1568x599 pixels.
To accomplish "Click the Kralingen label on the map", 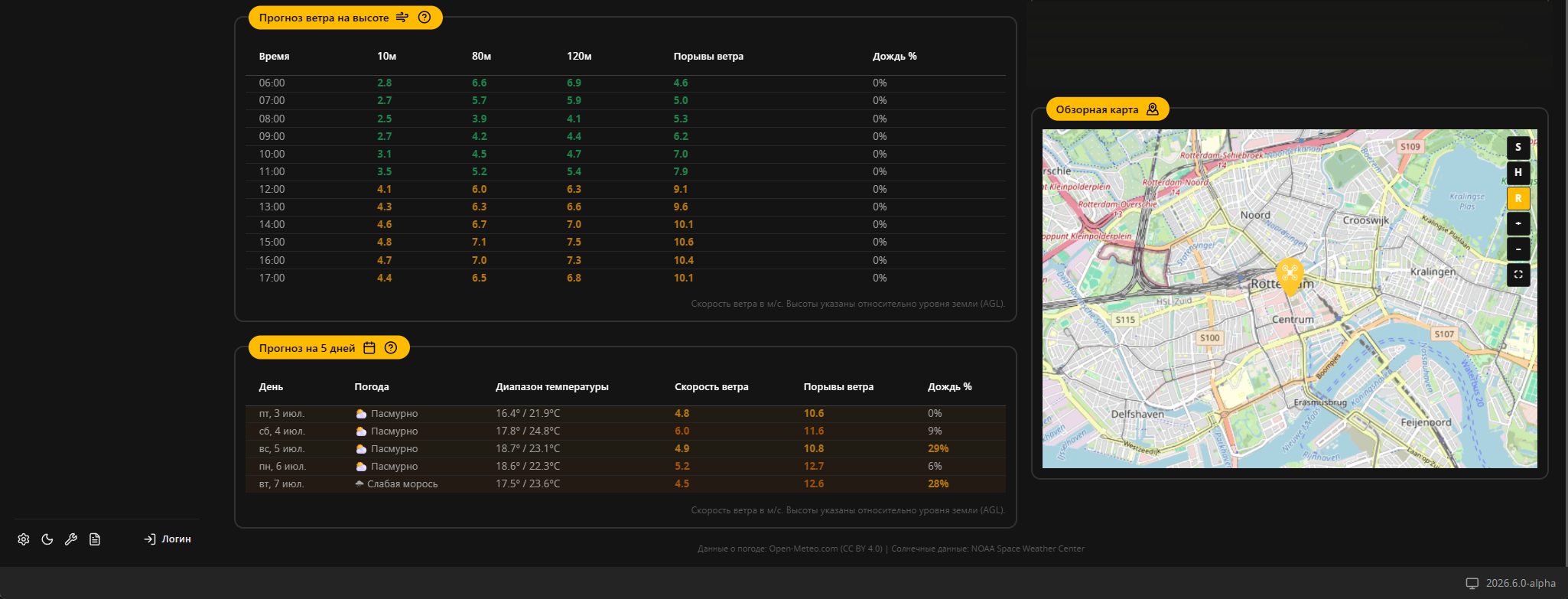I will point(1433,272).
